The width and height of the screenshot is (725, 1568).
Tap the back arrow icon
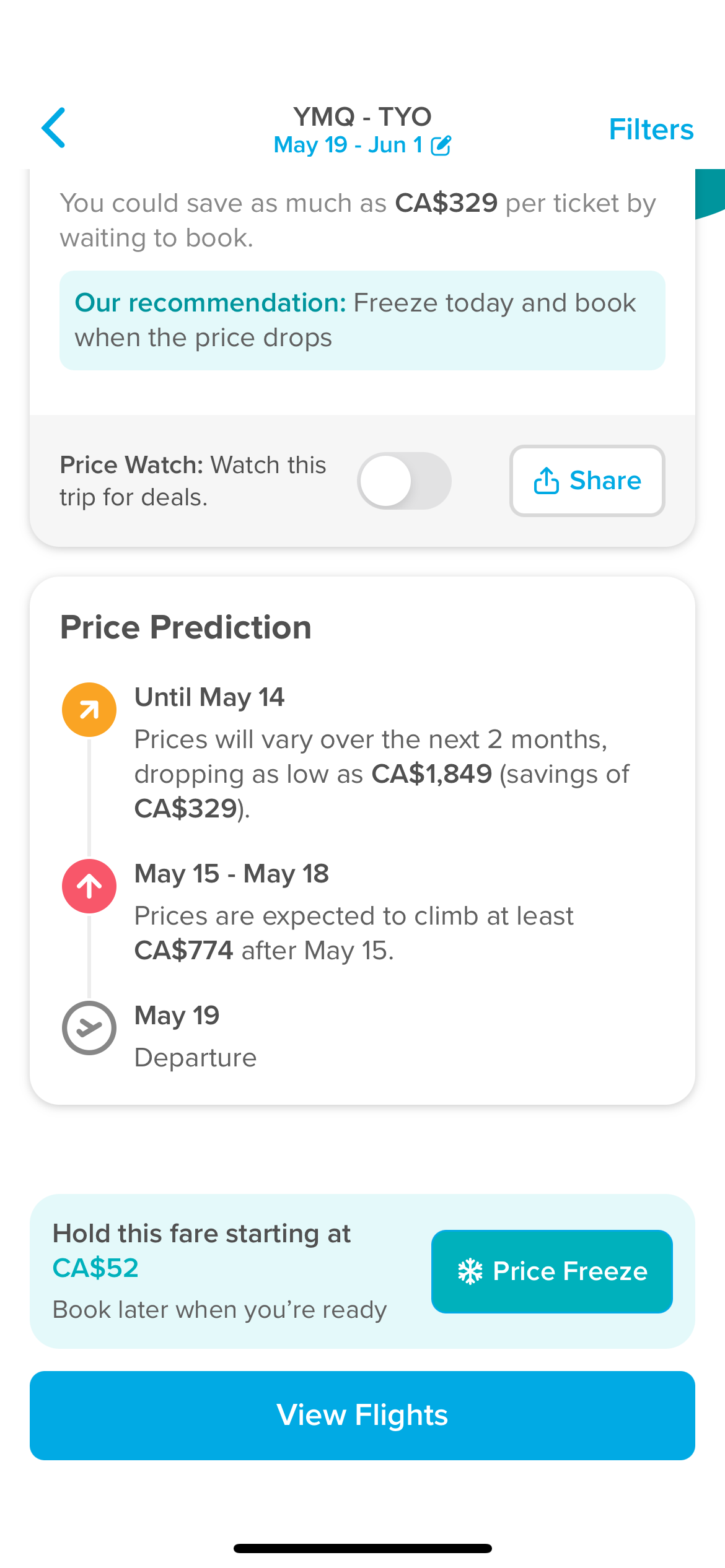pos(54,128)
